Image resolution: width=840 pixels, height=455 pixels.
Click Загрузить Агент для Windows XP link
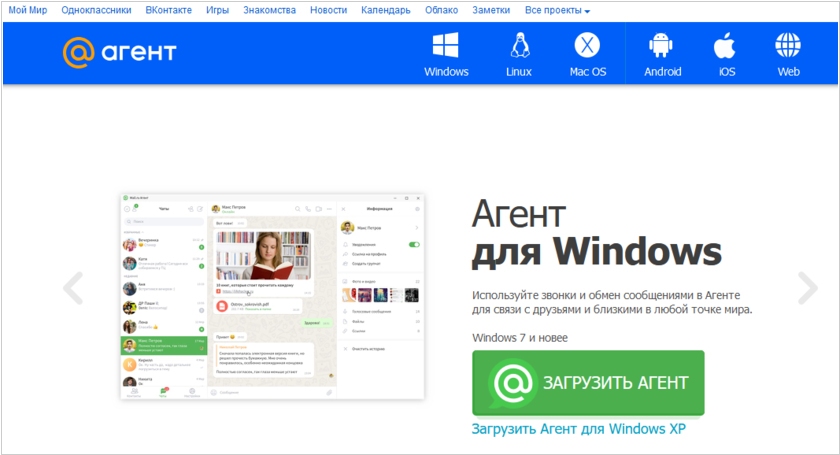579,429
